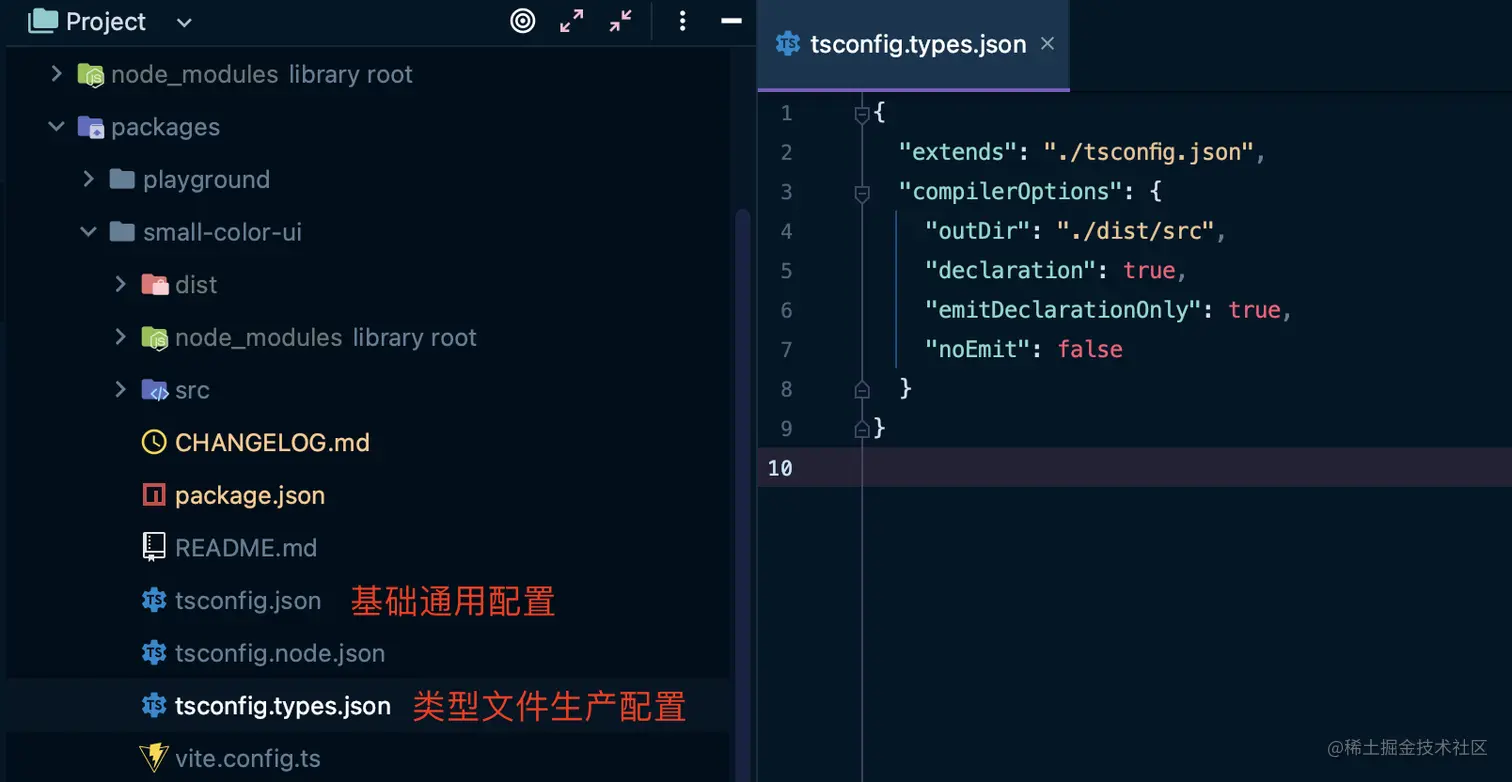The image size is (1512, 782).
Task: Click line number 4 in the gutter
Action: (786, 231)
